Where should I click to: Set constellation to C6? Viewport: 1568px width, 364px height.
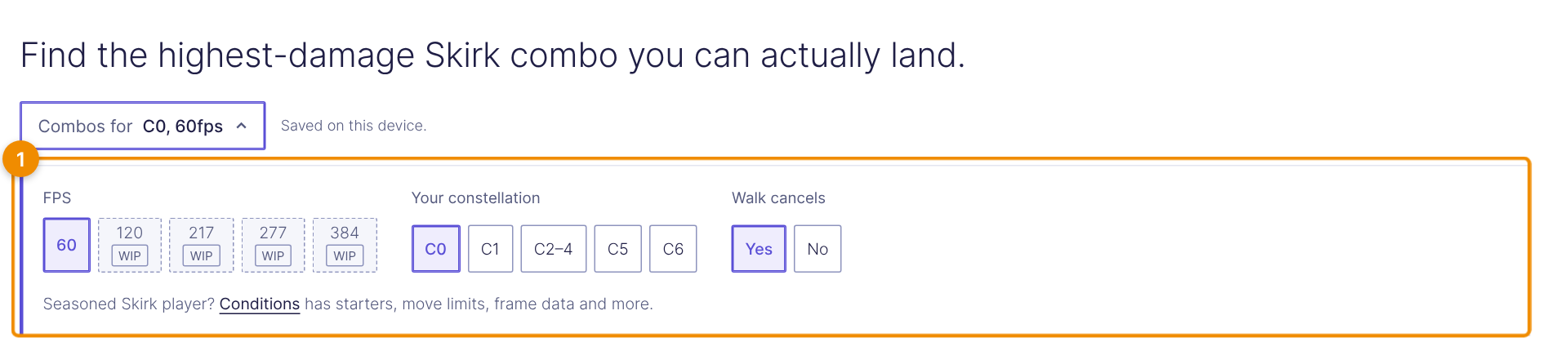coord(673,249)
